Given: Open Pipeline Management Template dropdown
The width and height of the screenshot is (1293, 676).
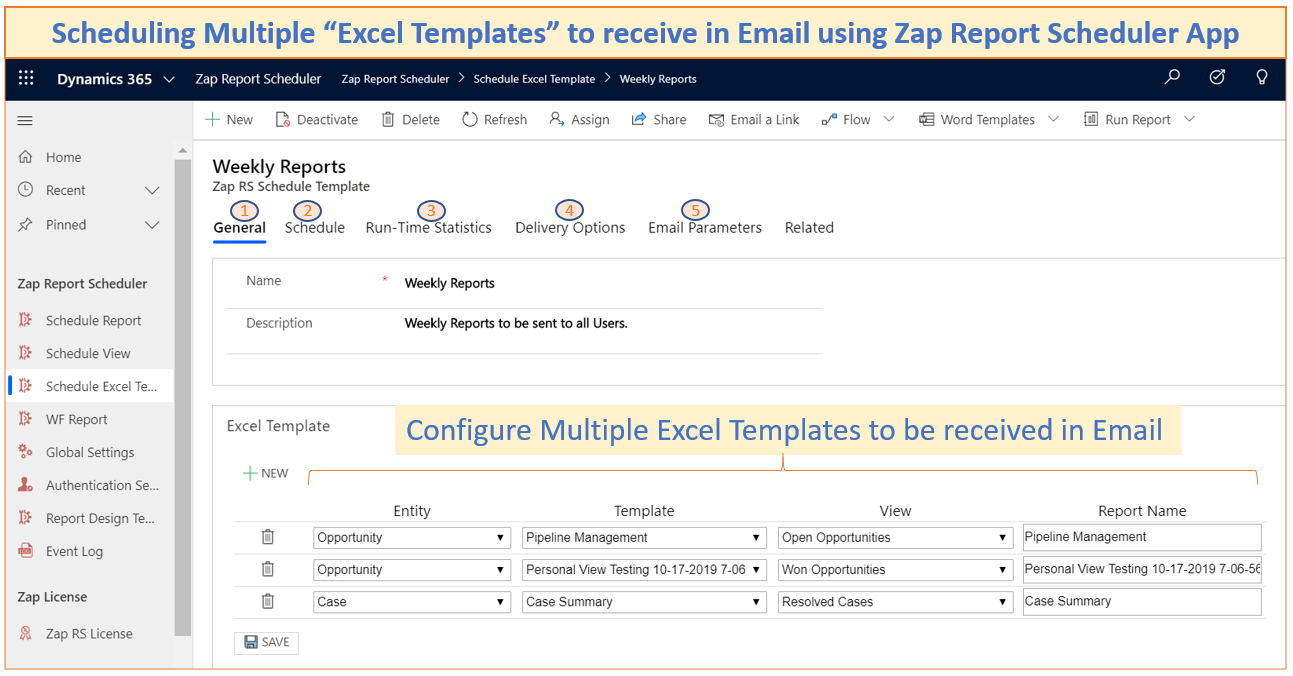Looking at the screenshot, I should (644, 537).
